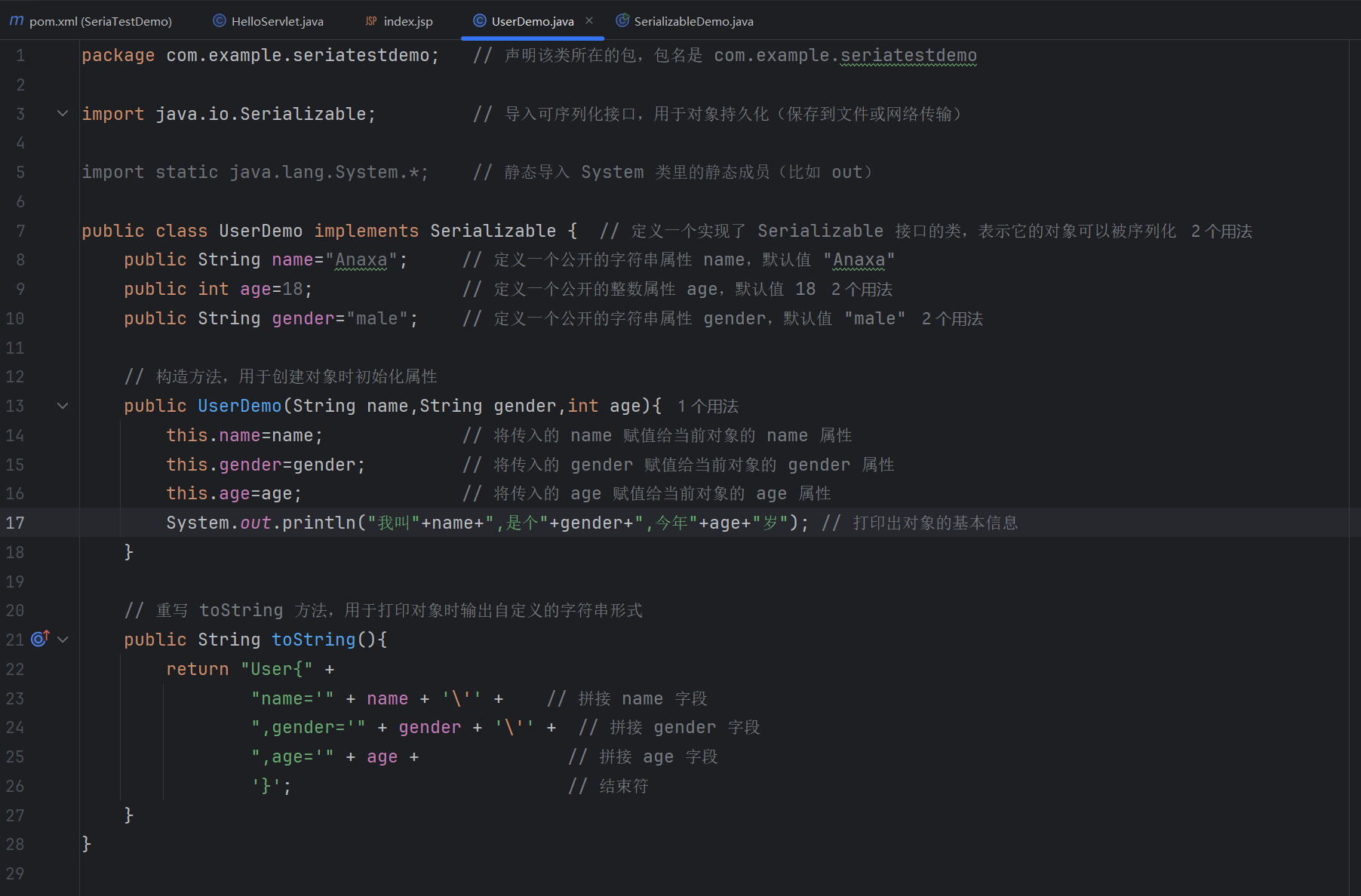Open the usages hint on the gender field line

click(x=952, y=318)
